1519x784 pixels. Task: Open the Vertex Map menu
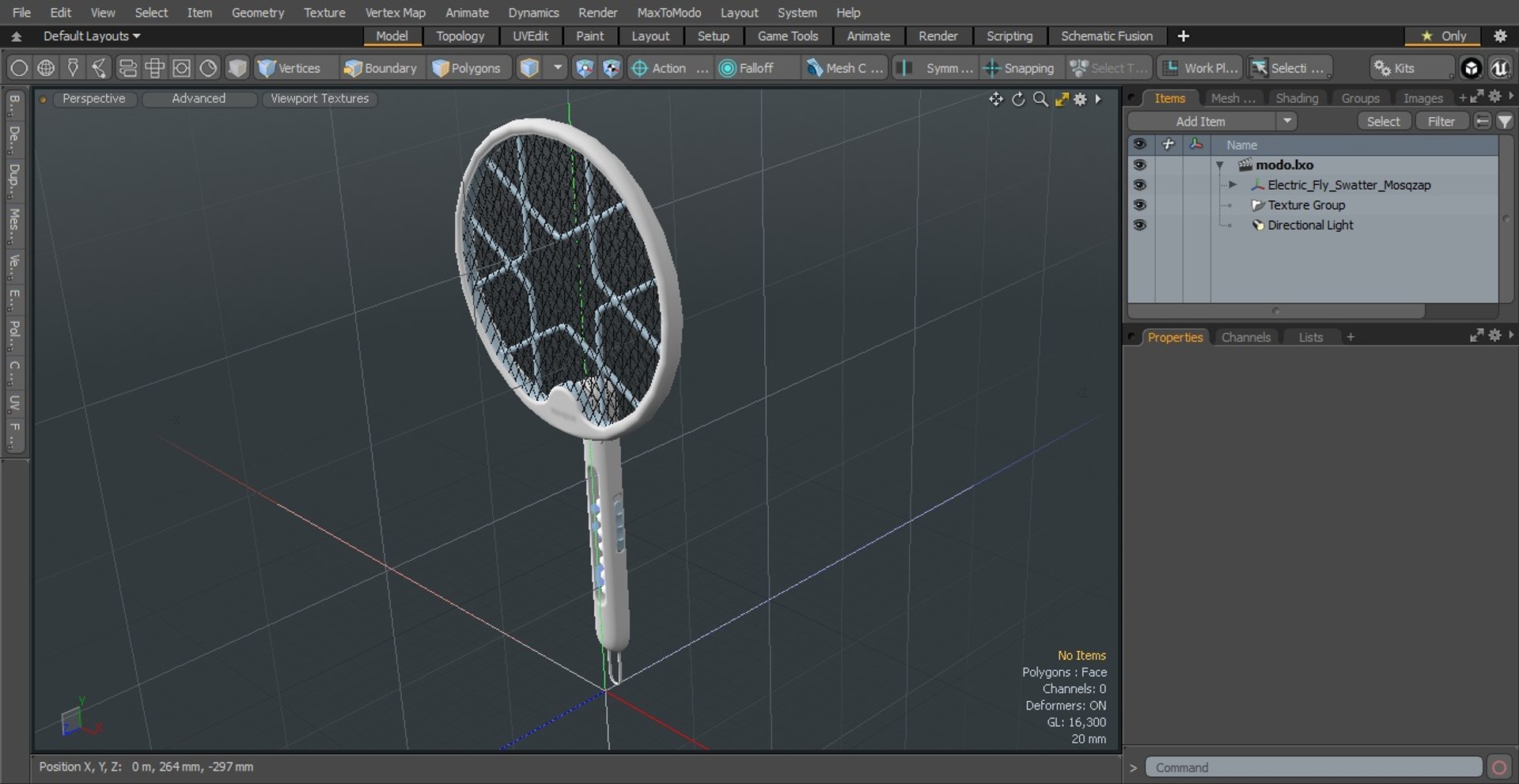395,13
